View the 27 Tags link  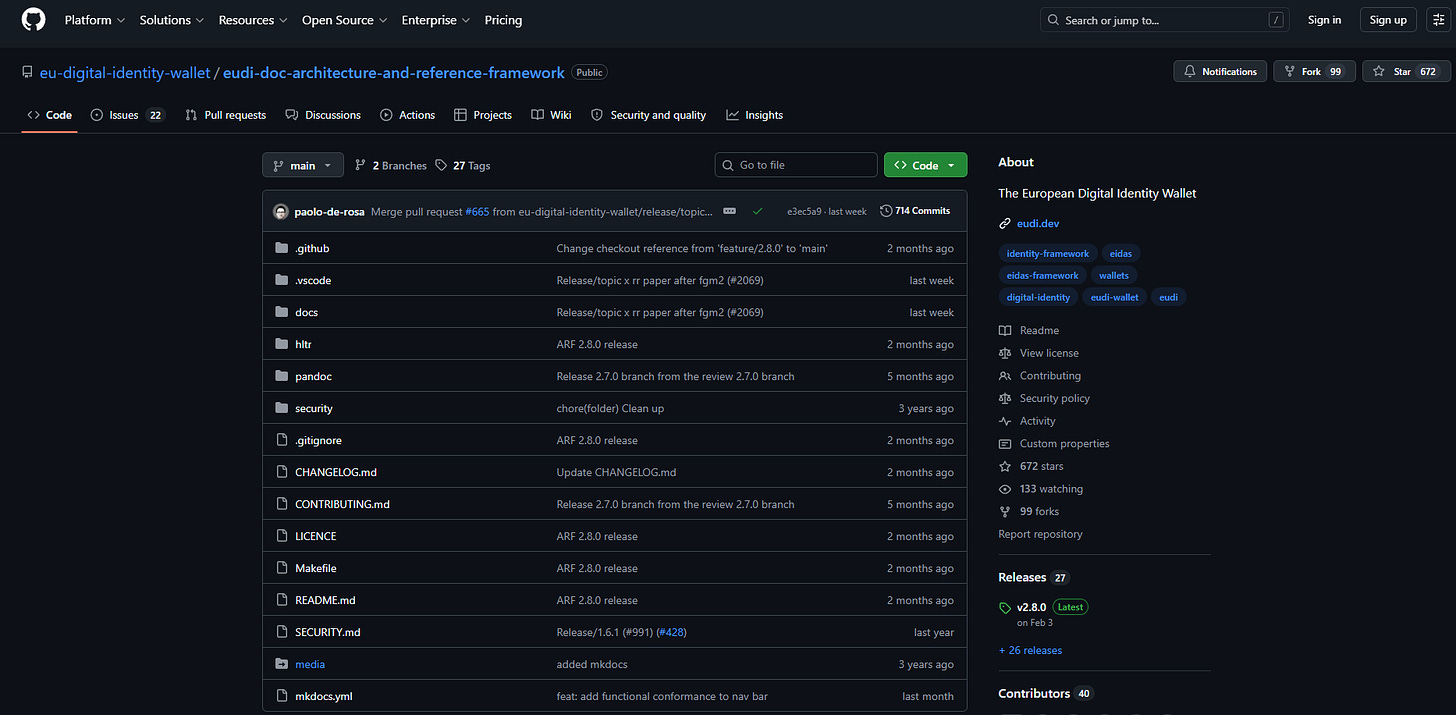pyautogui.click(x=463, y=166)
